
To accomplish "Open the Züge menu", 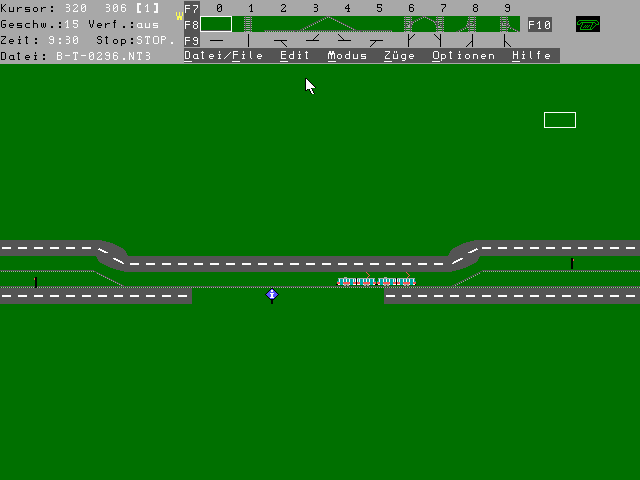I will pos(399,56).
